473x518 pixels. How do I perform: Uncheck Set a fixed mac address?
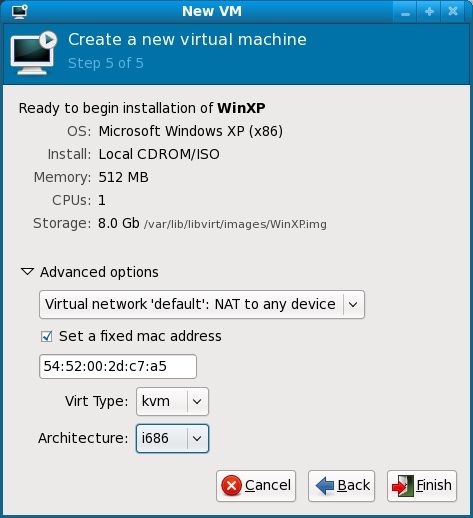[46, 336]
